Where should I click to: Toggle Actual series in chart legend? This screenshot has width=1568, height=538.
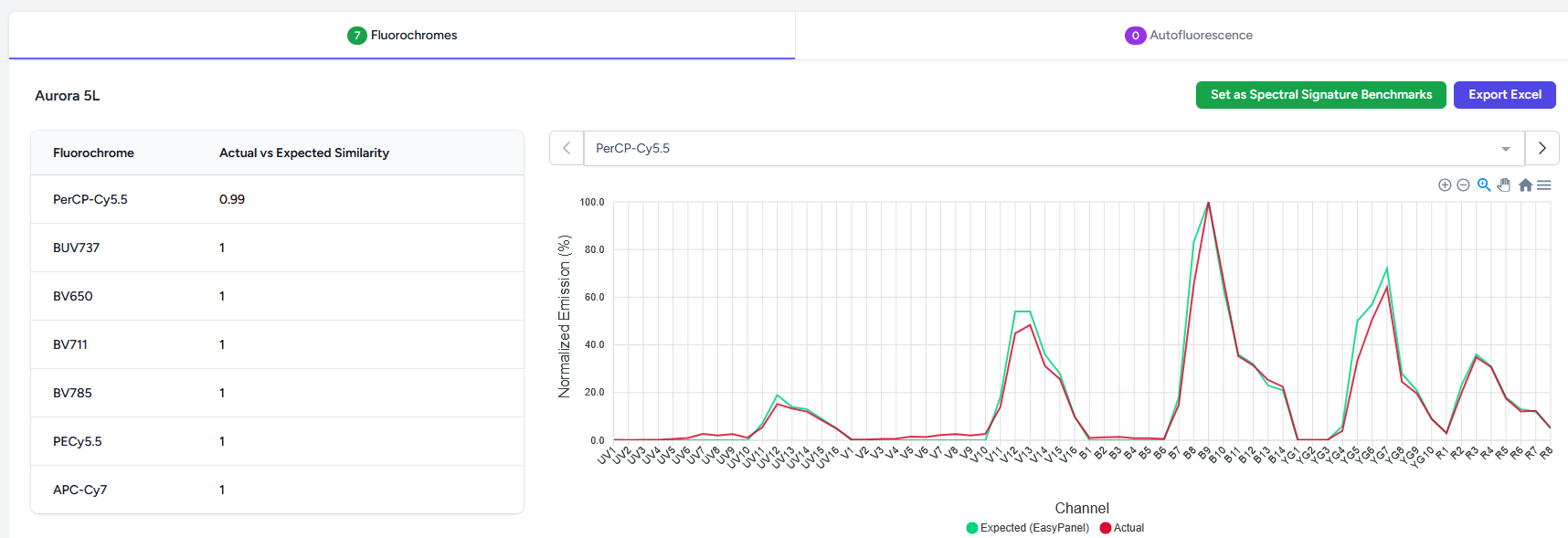pyautogui.click(x=1123, y=528)
